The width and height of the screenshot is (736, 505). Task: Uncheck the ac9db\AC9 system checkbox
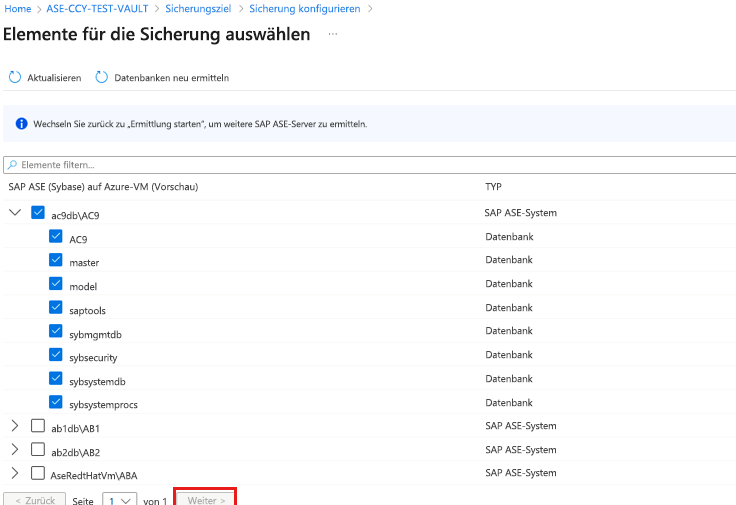38,213
